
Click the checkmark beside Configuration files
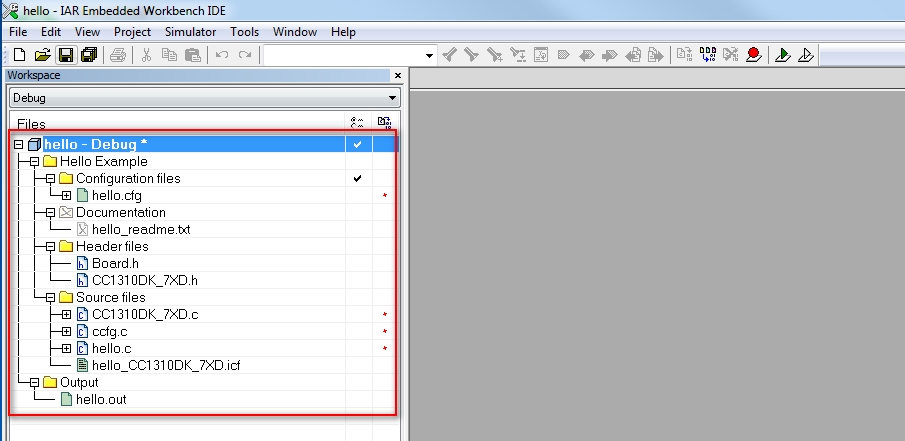[x=357, y=178]
